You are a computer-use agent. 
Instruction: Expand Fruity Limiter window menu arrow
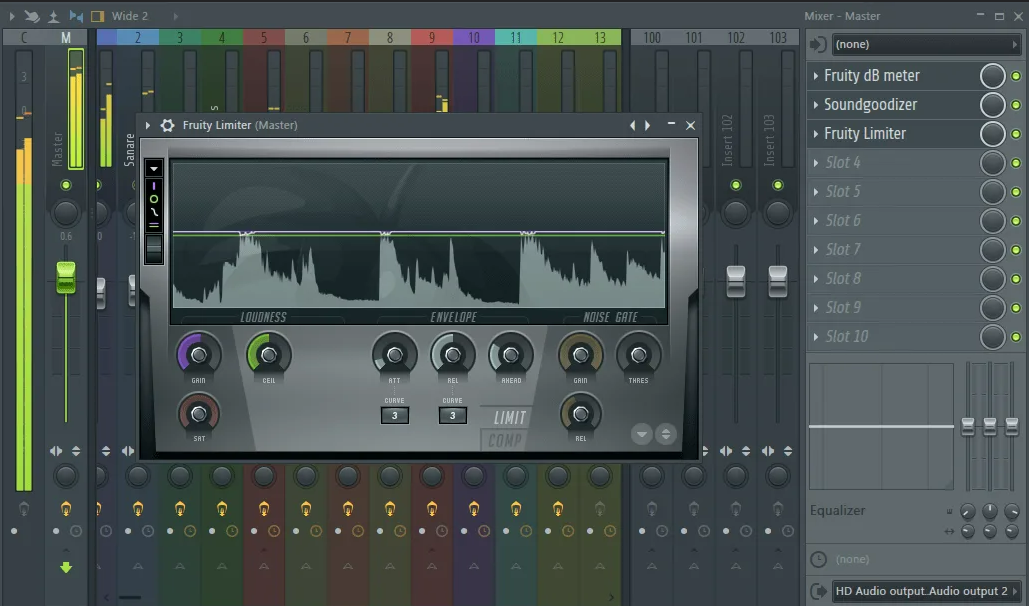pos(148,125)
